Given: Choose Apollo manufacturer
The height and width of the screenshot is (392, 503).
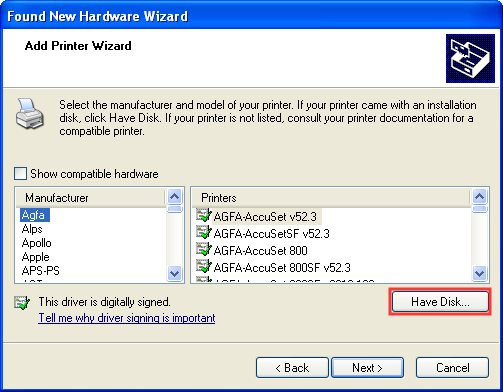Looking at the screenshot, I should [x=36, y=243].
